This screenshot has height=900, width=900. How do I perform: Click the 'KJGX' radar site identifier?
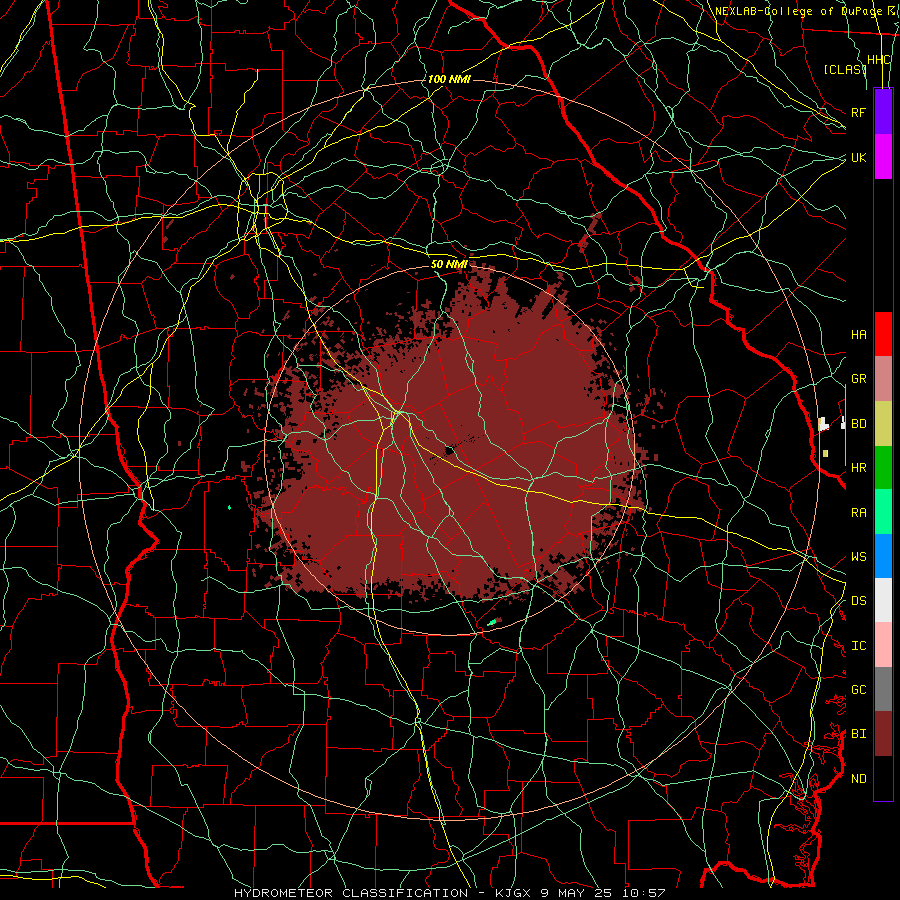[513, 893]
